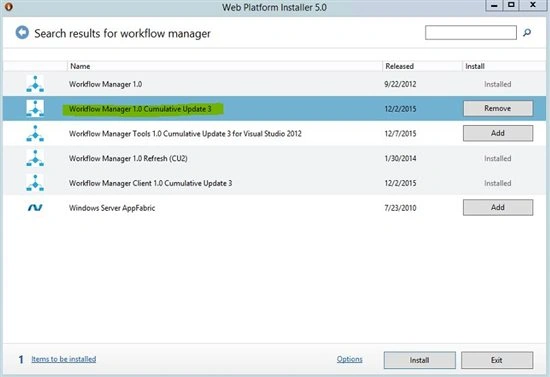Click Installed status for Workflow Manager Client 1.0
The width and height of the screenshot is (550, 377).
click(x=498, y=183)
